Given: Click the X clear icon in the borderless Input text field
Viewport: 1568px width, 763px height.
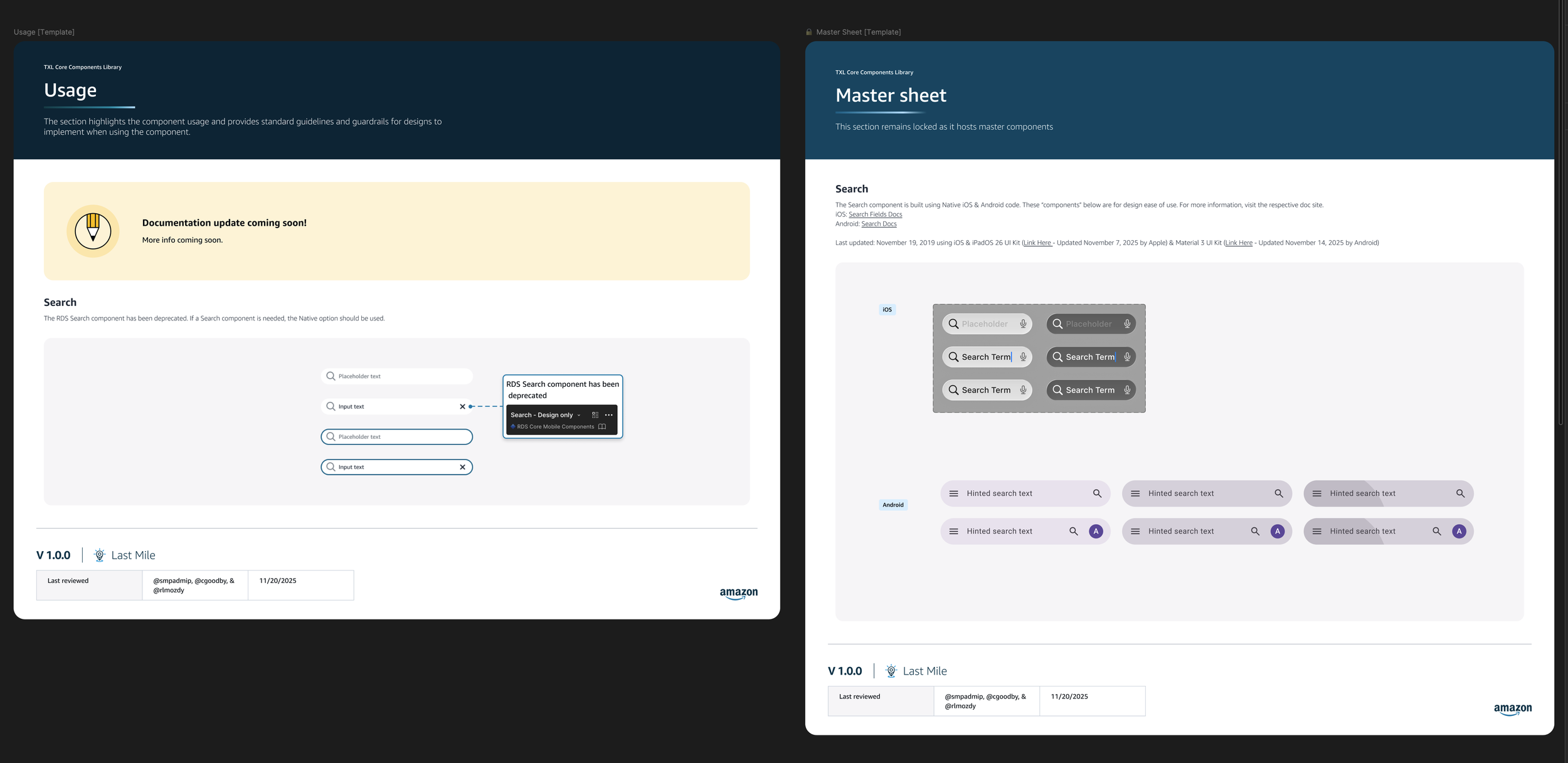Looking at the screenshot, I should pyautogui.click(x=462, y=406).
